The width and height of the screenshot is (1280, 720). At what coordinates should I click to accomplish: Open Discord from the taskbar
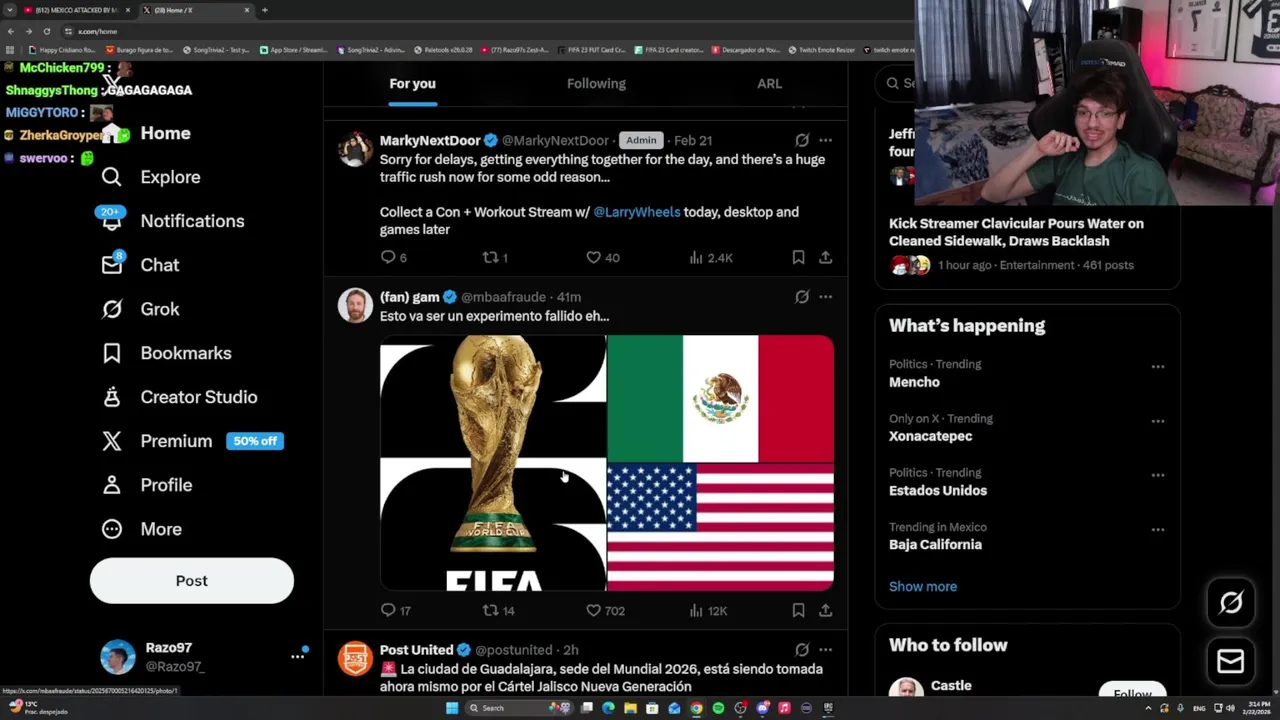click(x=762, y=708)
